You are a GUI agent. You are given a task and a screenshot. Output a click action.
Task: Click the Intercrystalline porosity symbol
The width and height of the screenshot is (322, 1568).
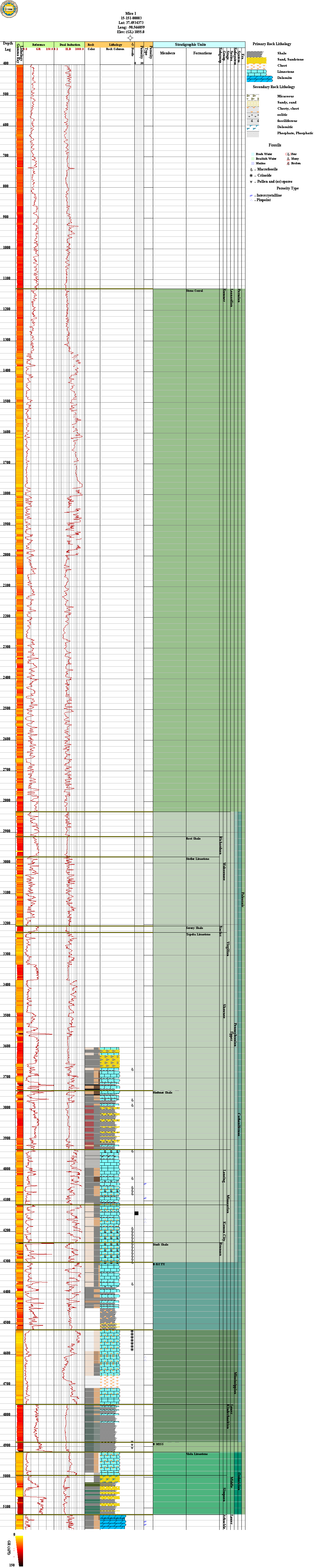251,195
